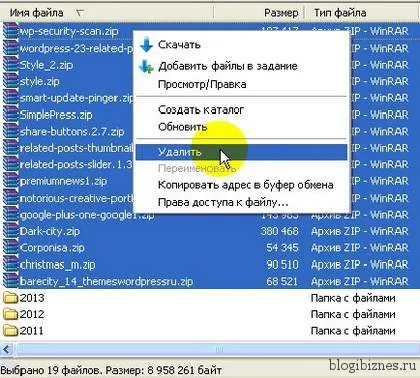Select the file premiumnews1.zip
This screenshot has height=378, width=420.
tap(63, 181)
